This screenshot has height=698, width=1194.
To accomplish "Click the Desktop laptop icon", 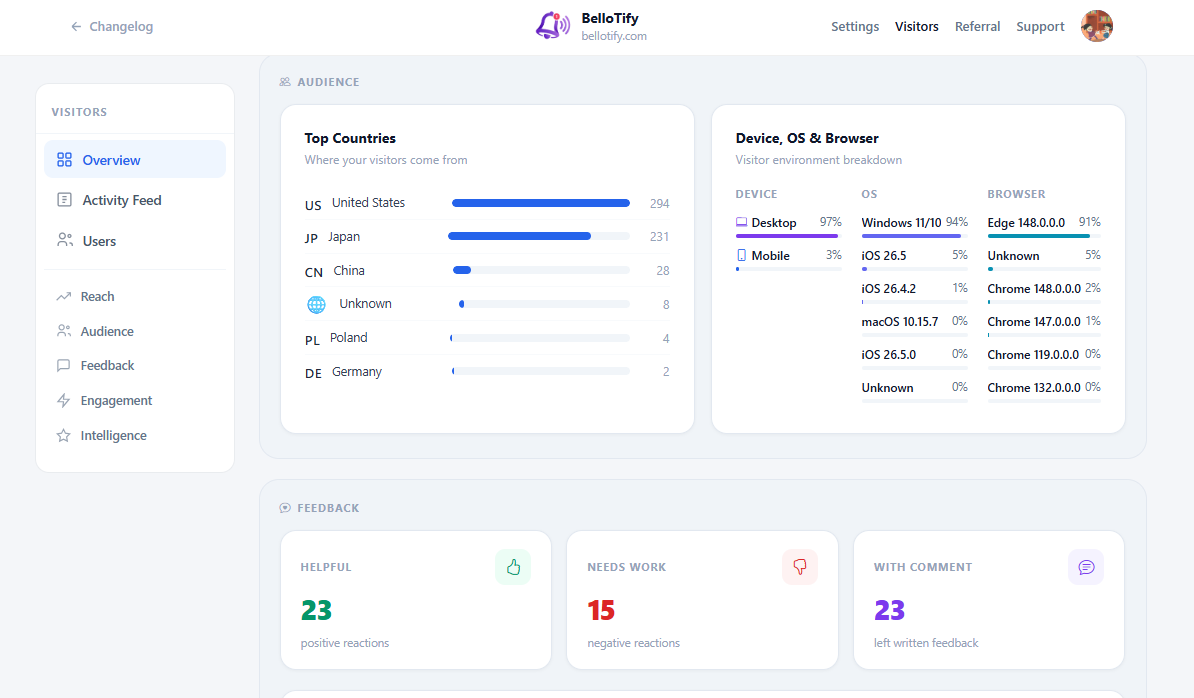I will coord(741,222).
